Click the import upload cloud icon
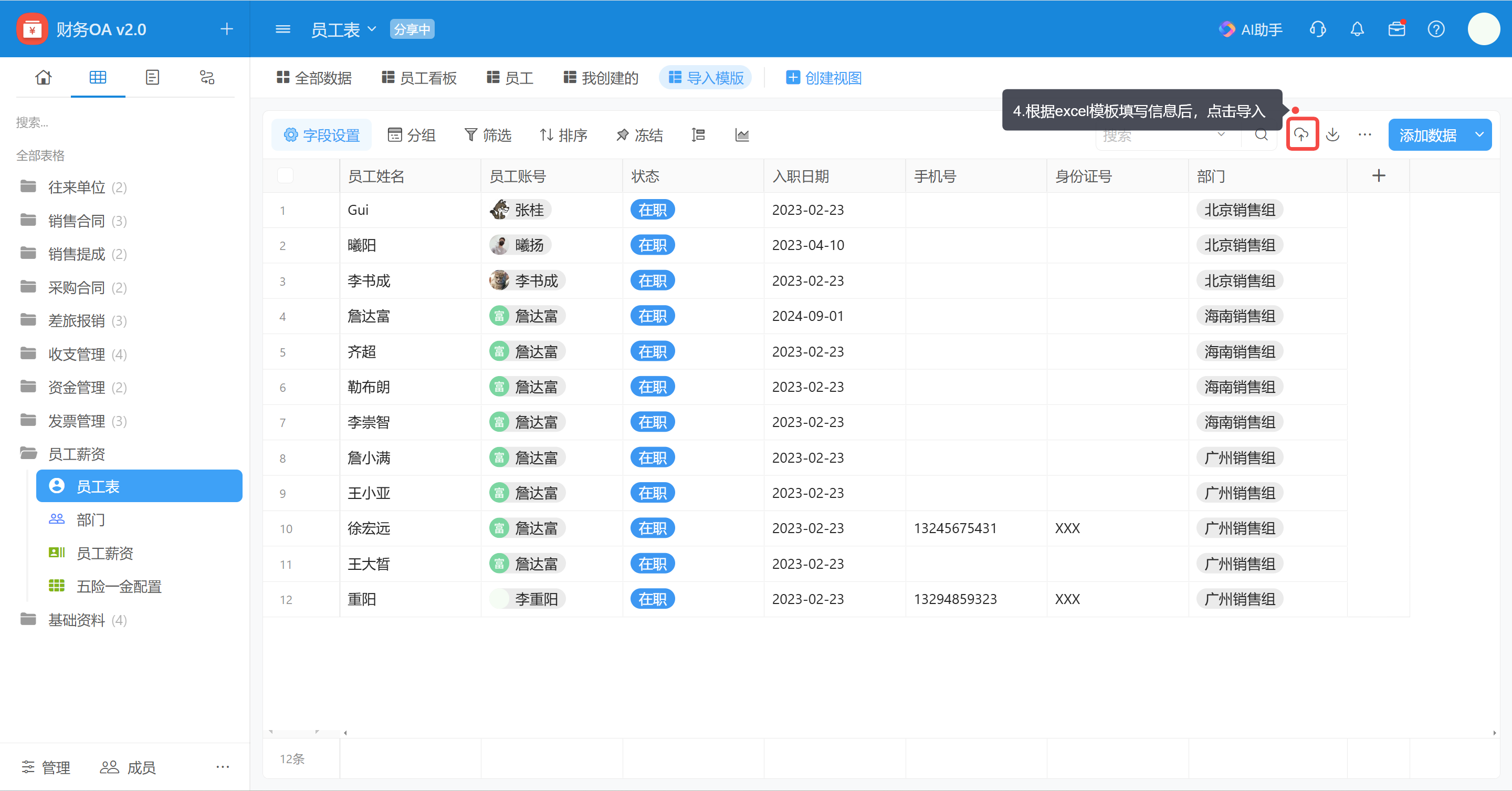The width and height of the screenshot is (1512, 791). (1302, 134)
